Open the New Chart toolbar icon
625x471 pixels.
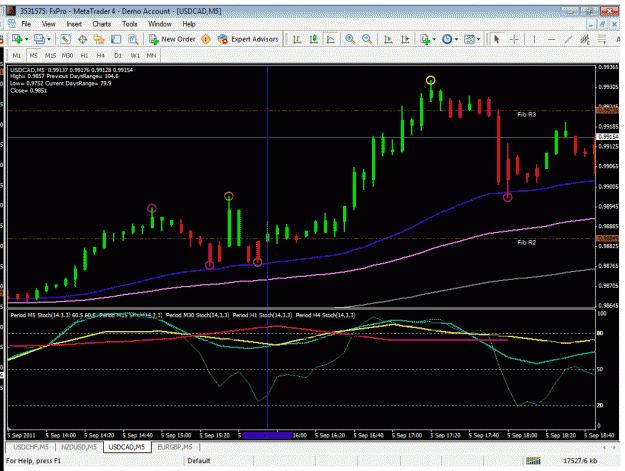[16, 39]
